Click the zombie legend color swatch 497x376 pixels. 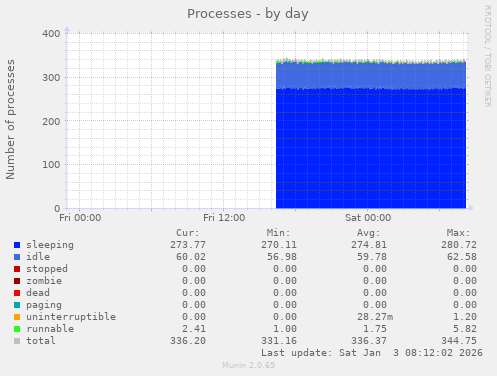[17, 281]
